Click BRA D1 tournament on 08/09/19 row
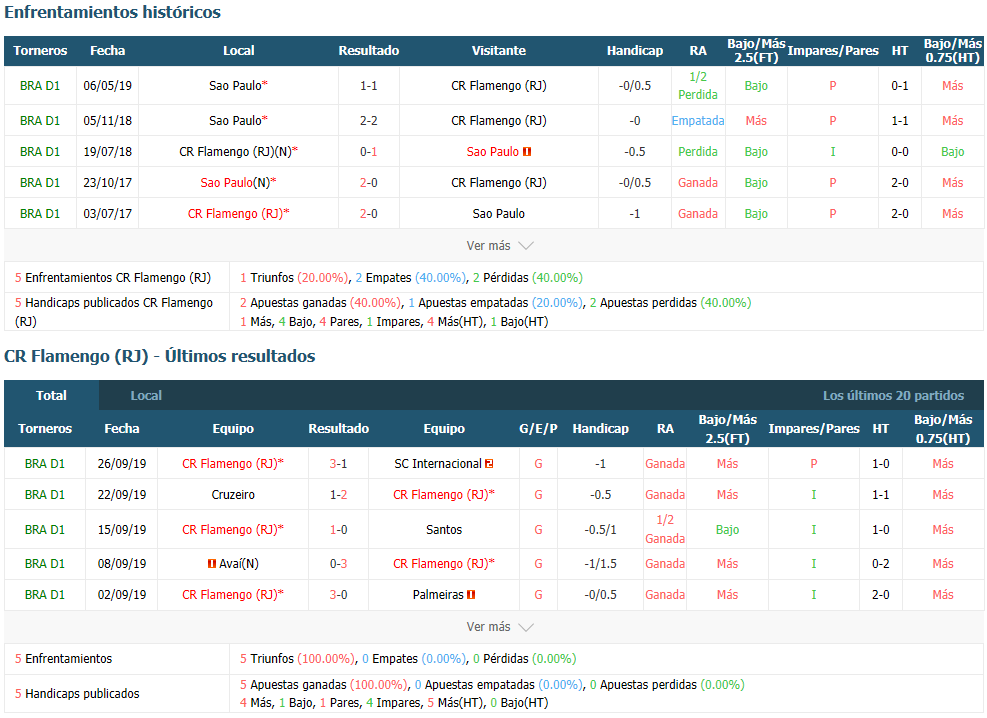The height and width of the screenshot is (718, 987). click(x=45, y=564)
